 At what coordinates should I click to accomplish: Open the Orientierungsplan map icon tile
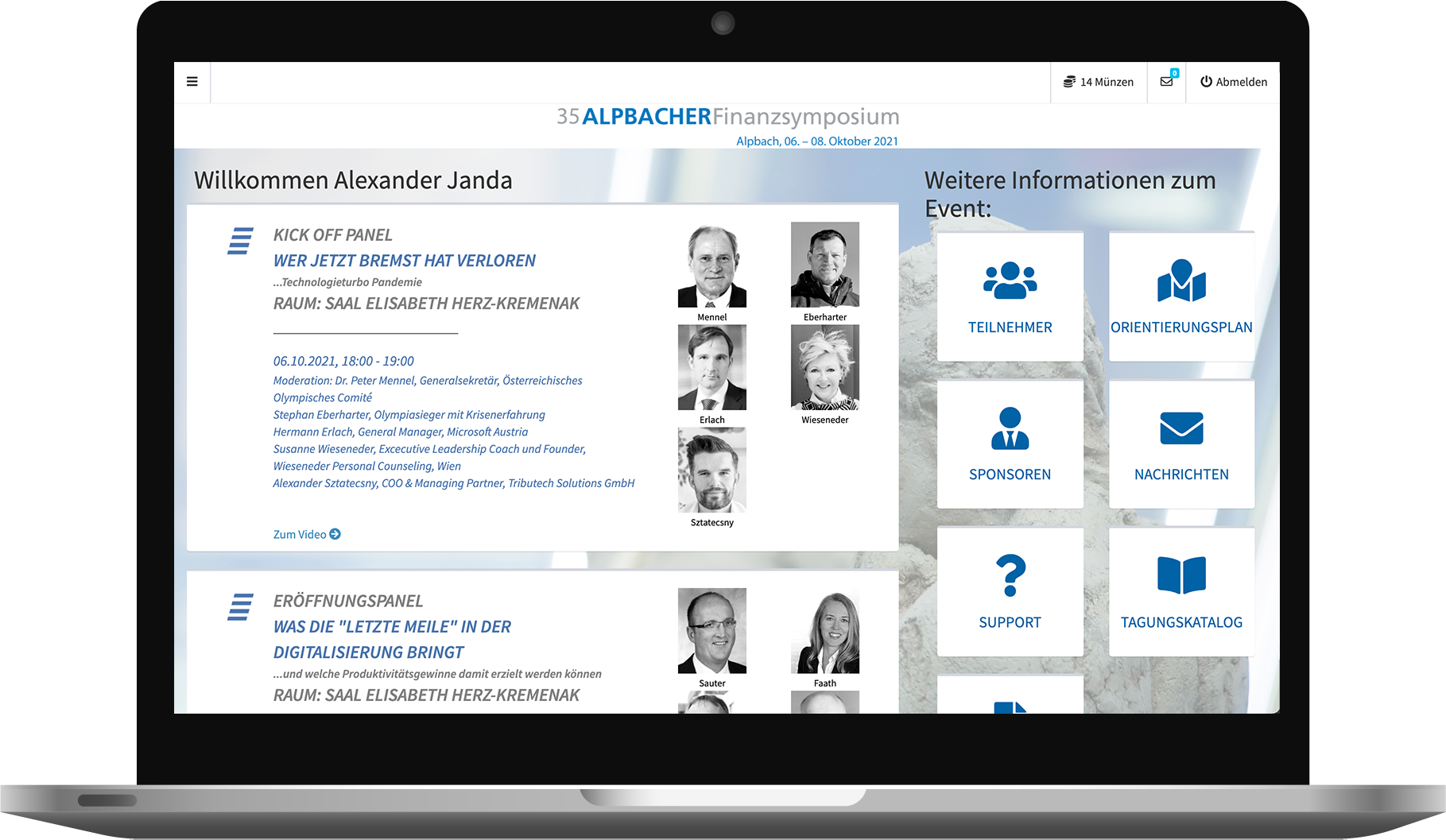coord(1181,296)
